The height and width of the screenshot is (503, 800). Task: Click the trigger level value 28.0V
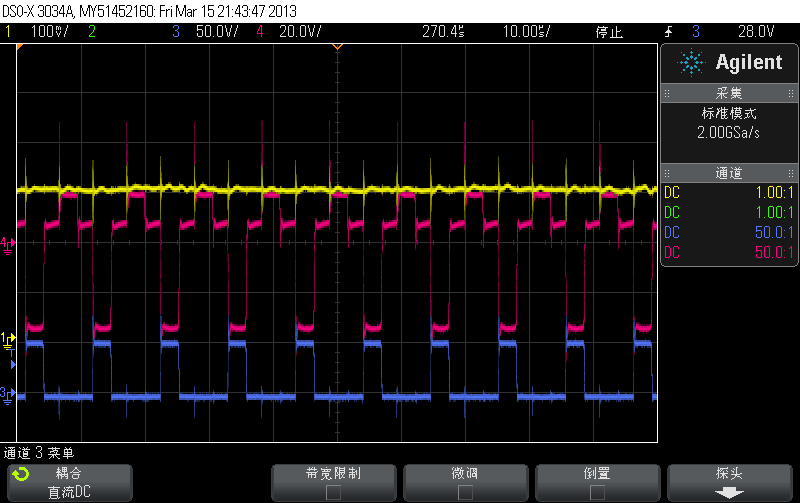(756, 32)
